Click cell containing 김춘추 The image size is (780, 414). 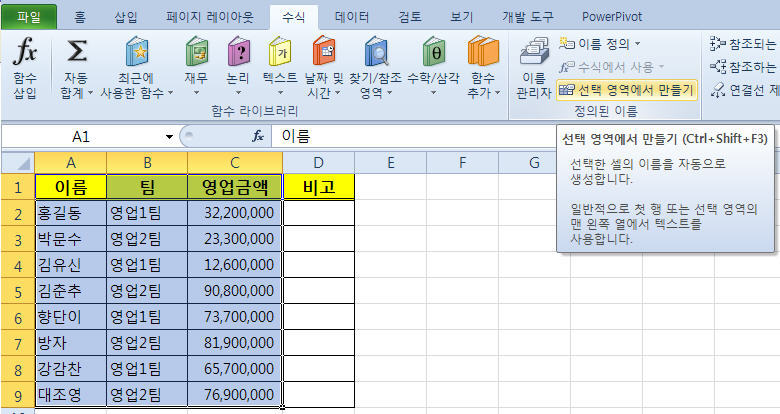[x=71, y=291]
